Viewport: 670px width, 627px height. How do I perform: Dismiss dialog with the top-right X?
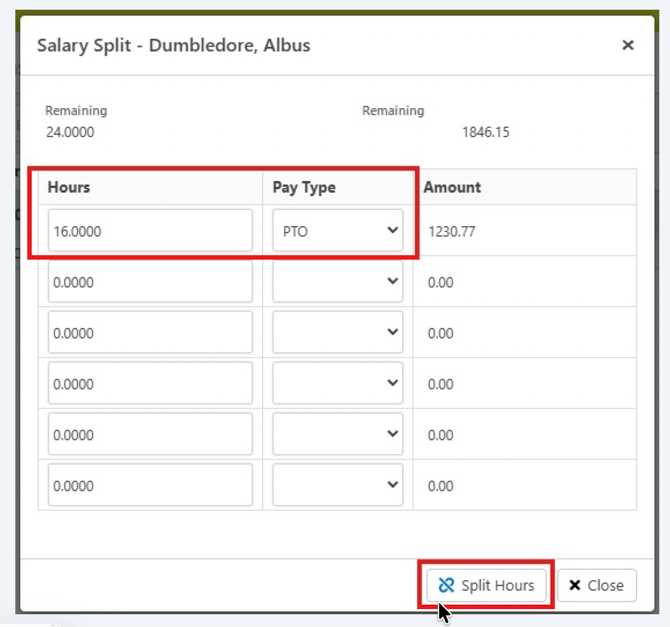(x=628, y=45)
